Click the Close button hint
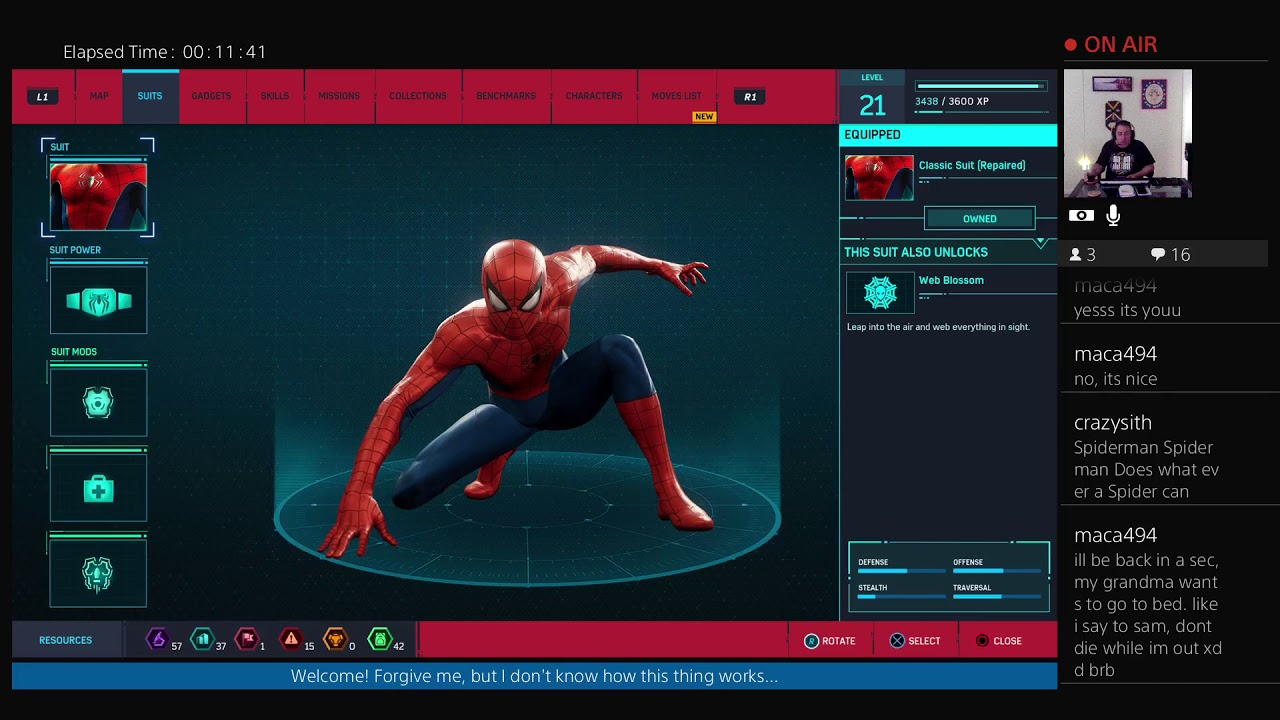The width and height of the screenshot is (1280, 720). (x=998, y=641)
